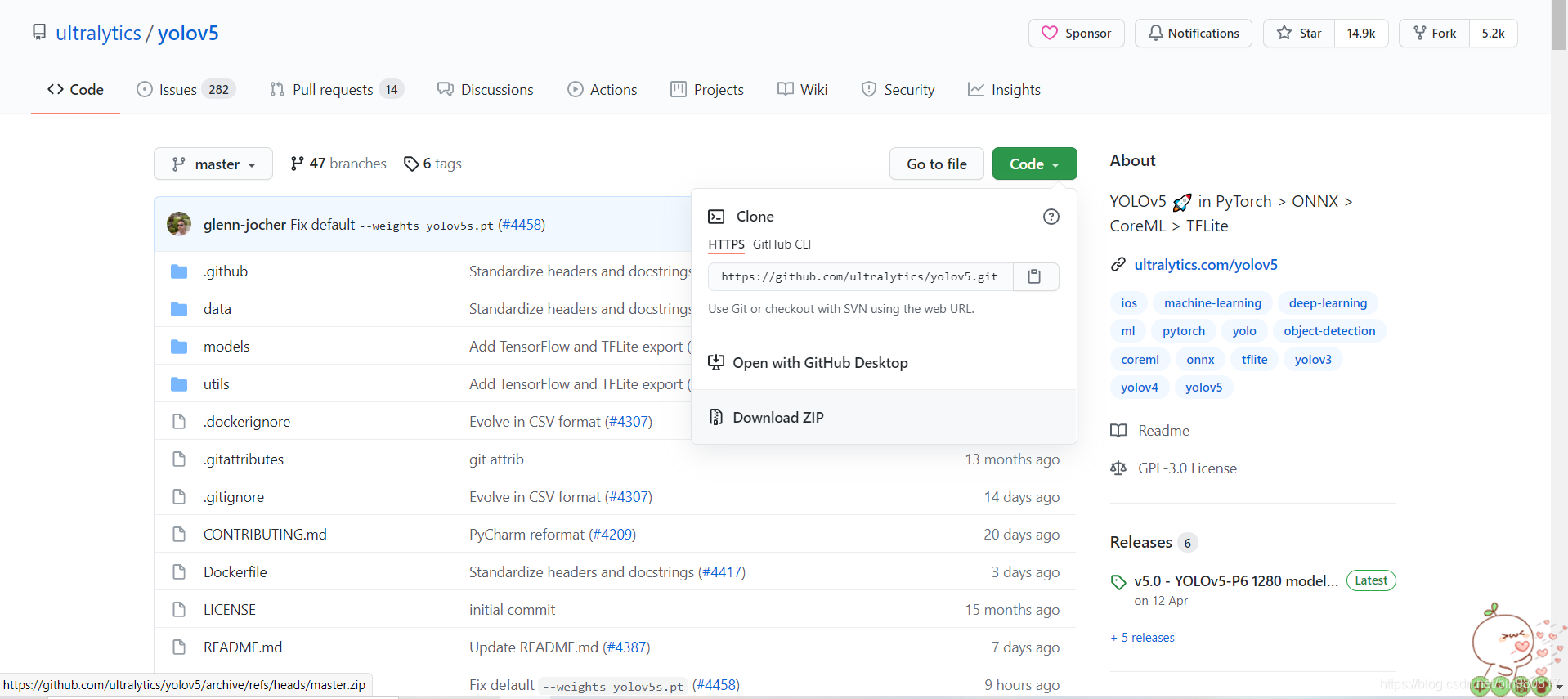The image size is (1568, 699).
Task: Choose Open with GitHub Desktop
Action: point(884,362)
